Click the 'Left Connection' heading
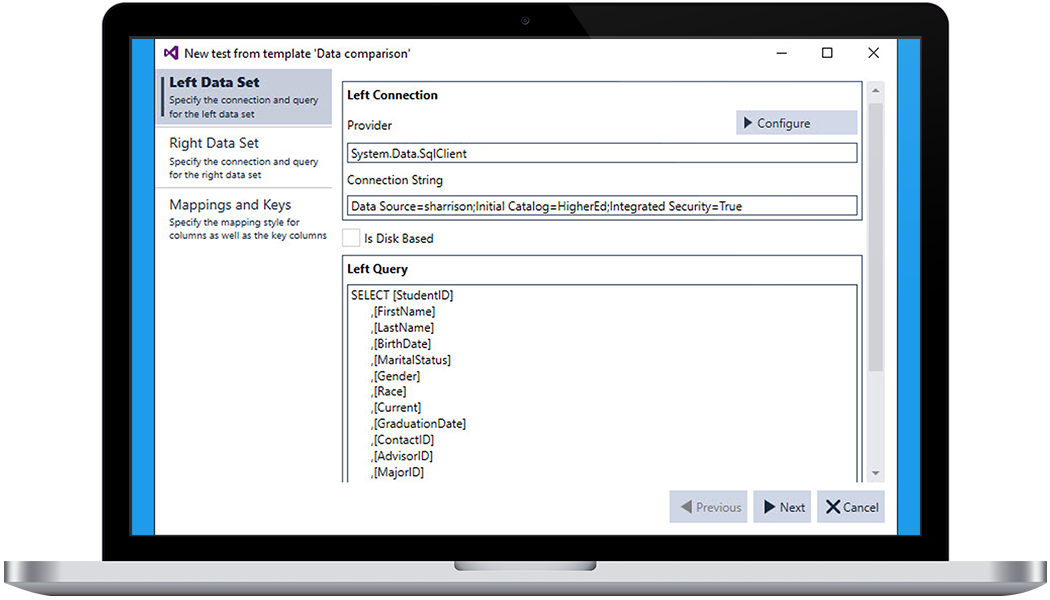Image resolution: width=1050 pixels, height=600 pixels. tap(392, 95)
